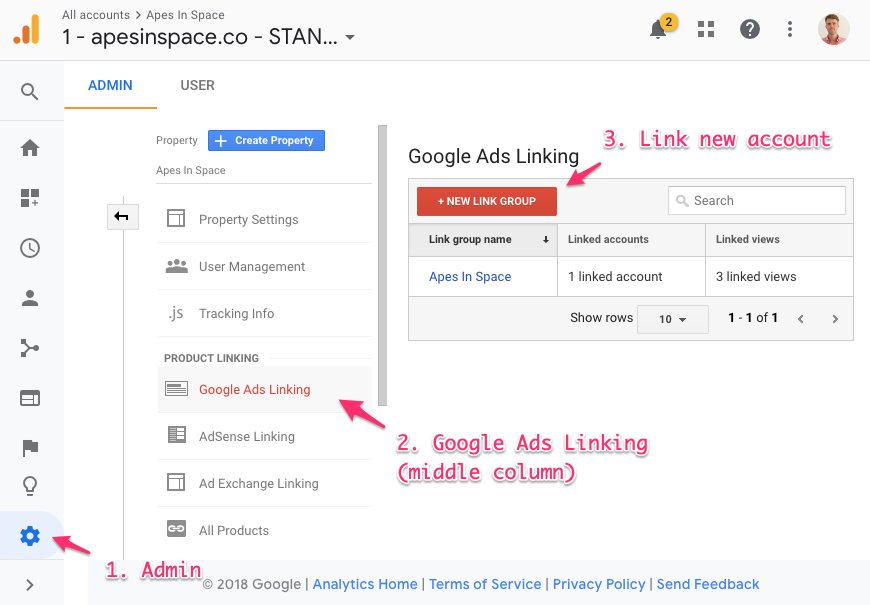The height and width of the screenshot is (605, 870).
Task: Open Acquisition icon in sidebar
Action: click(30, 348)
